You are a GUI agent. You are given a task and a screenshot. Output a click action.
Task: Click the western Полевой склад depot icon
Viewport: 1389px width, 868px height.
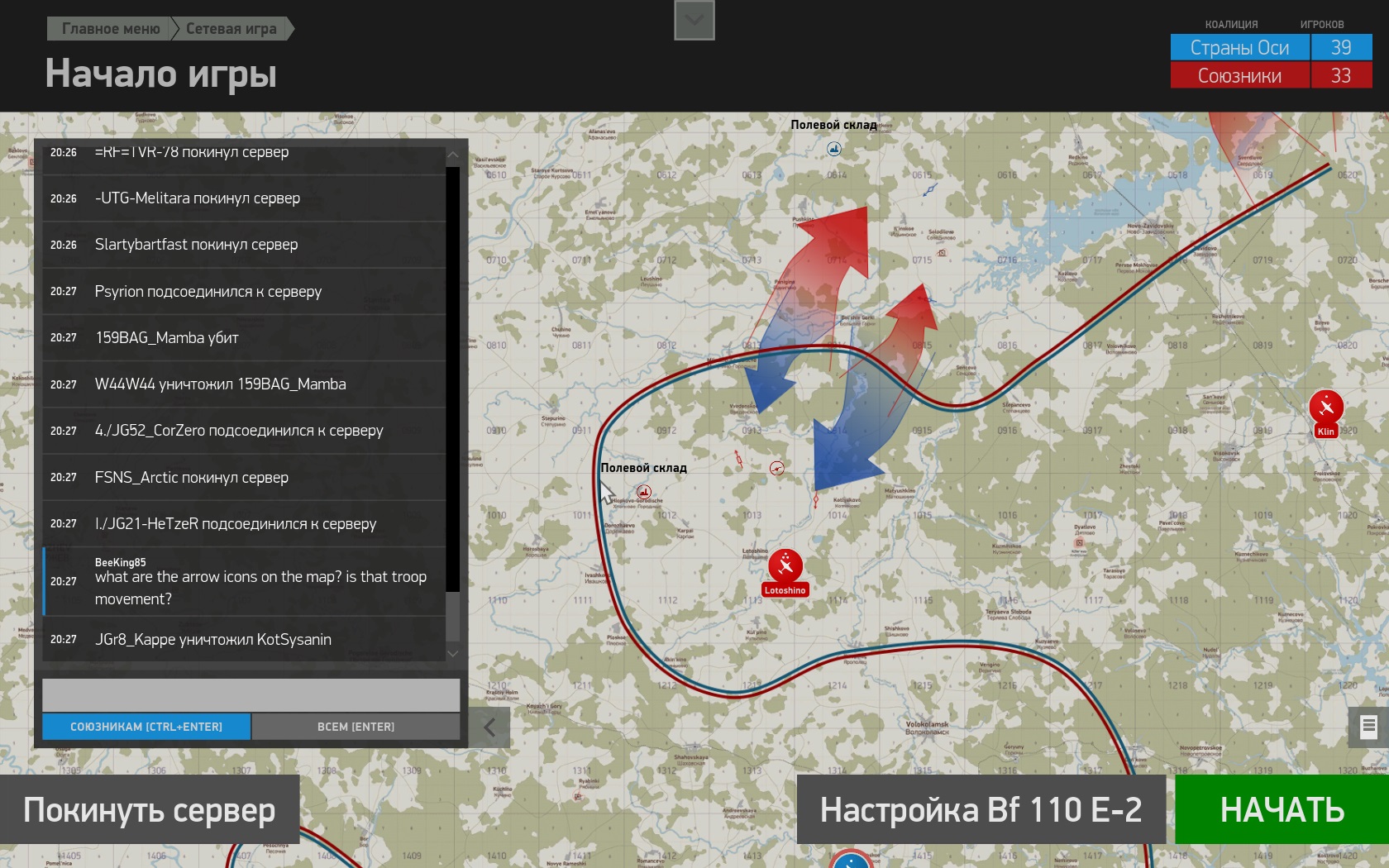pyautogui.click(x=644, y=492)
